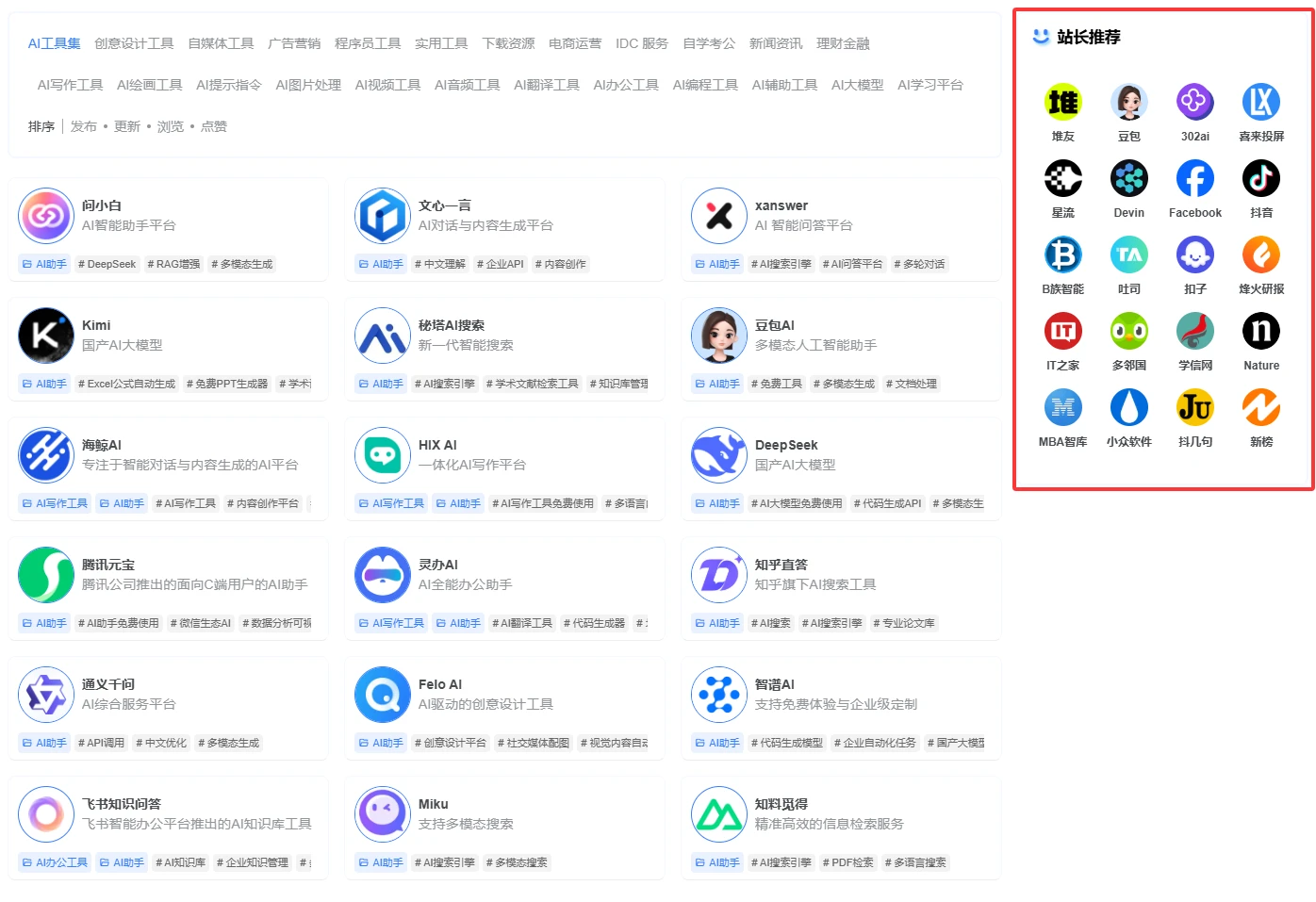This screenshot has width=1316, height=902.
Task: Click #PDF检索 tag under 知料觅得
Action: click(x=848, y=862)
